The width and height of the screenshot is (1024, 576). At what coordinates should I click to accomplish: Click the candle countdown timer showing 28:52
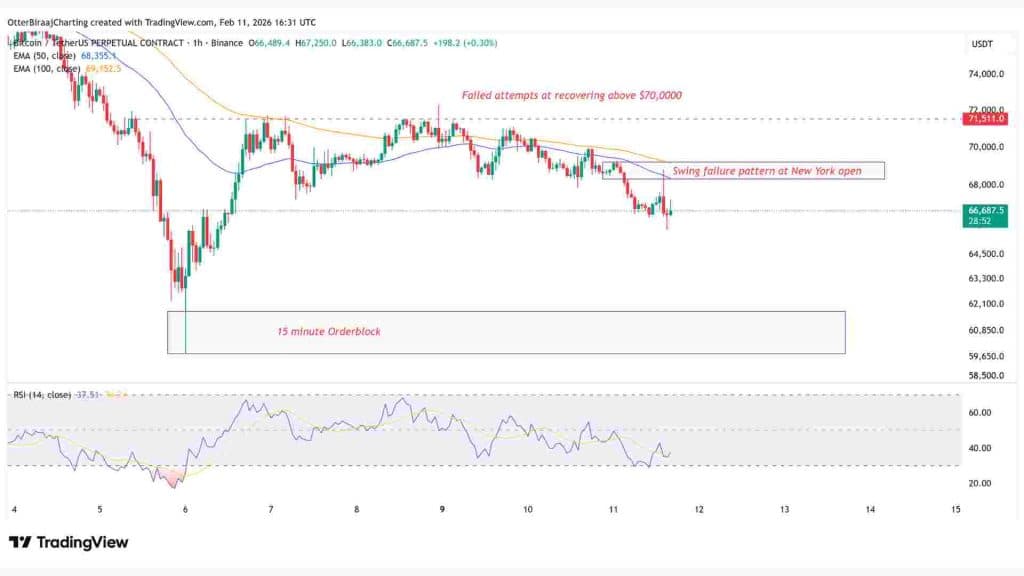985,222
